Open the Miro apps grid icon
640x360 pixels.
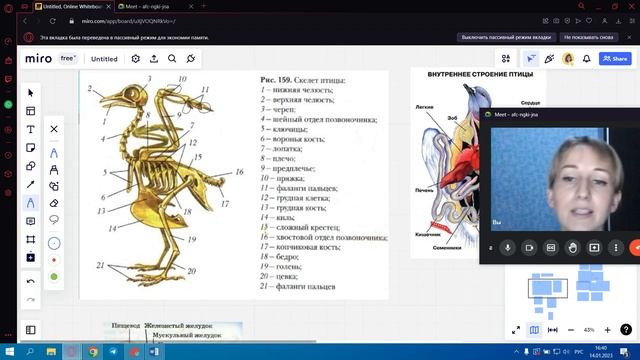[506, 59]
